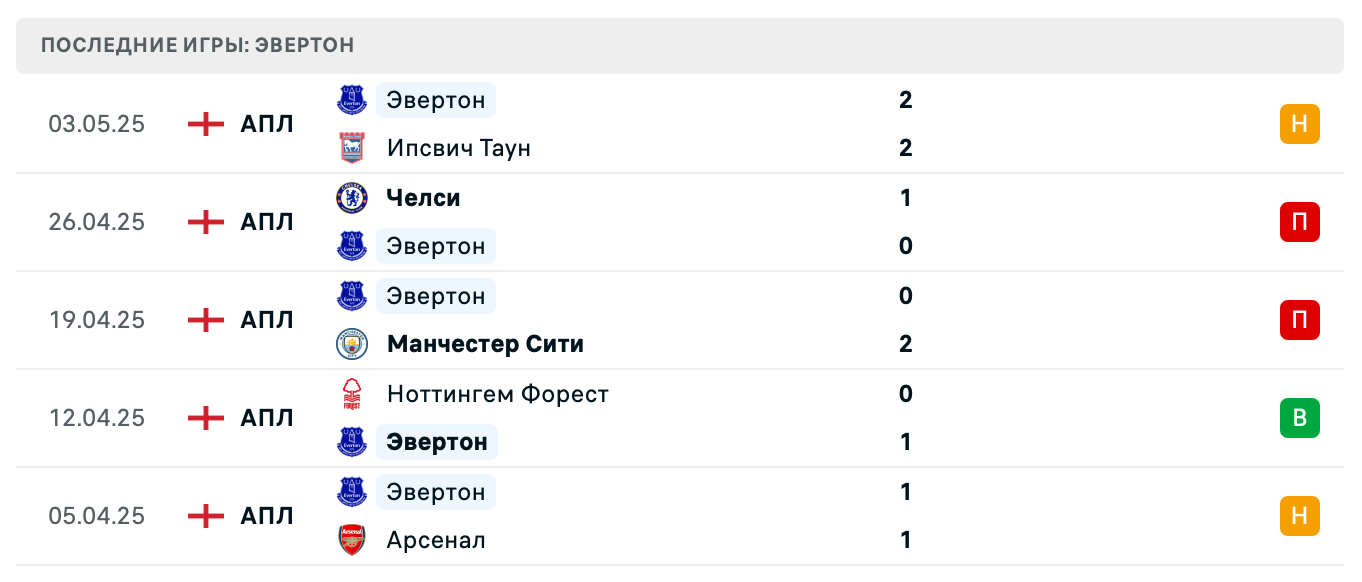Click the England flag next to 12.04.25

(204, 418)
